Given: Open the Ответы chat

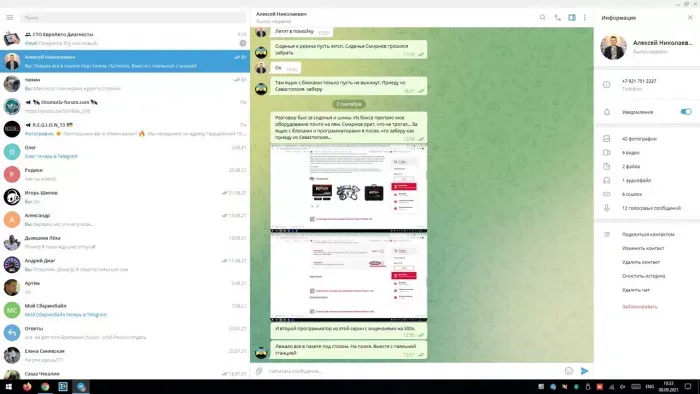Looking at the screenshot, I should tap(125, 332).
